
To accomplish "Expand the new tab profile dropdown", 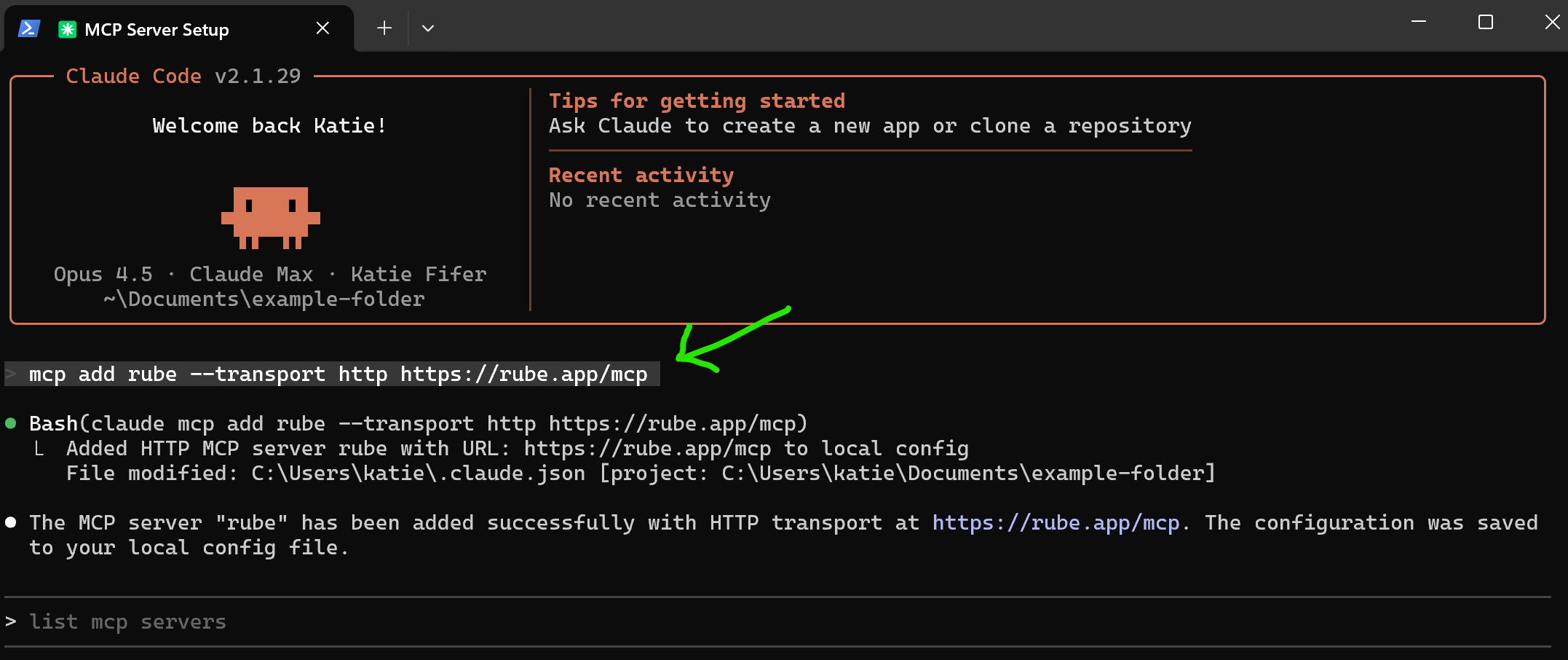I will 428,28.
